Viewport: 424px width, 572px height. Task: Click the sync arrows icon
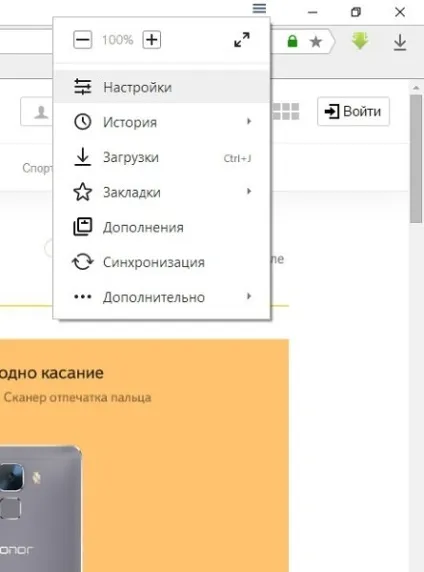83,262
